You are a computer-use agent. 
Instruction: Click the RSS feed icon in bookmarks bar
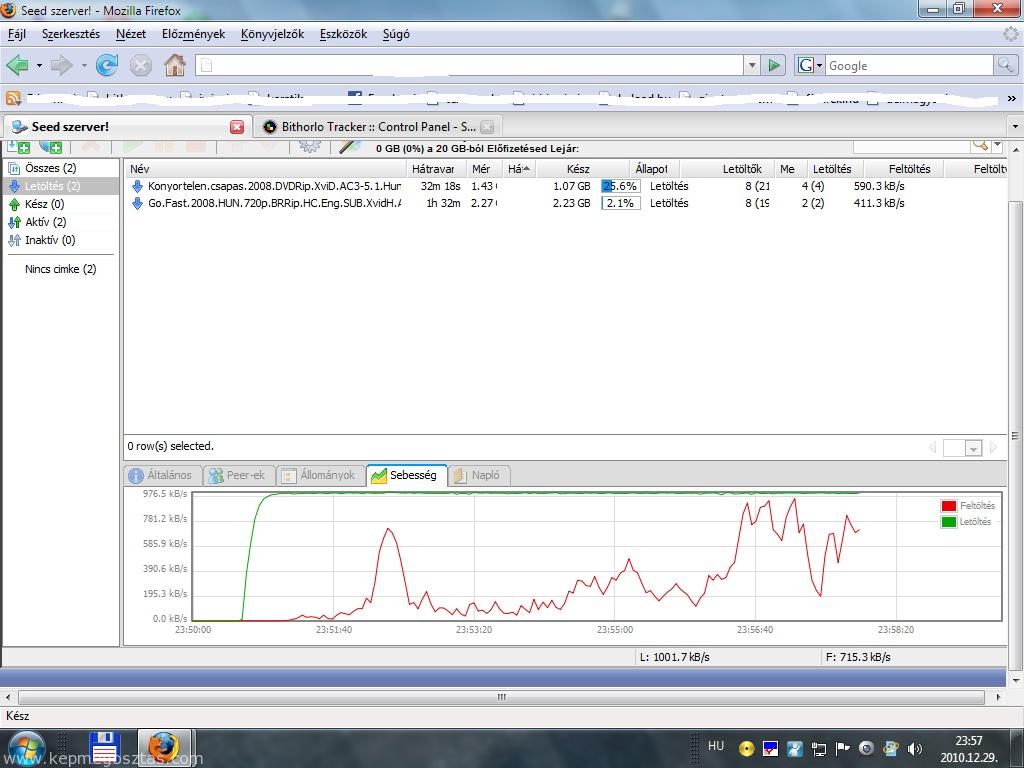click(x=13, y=98)
